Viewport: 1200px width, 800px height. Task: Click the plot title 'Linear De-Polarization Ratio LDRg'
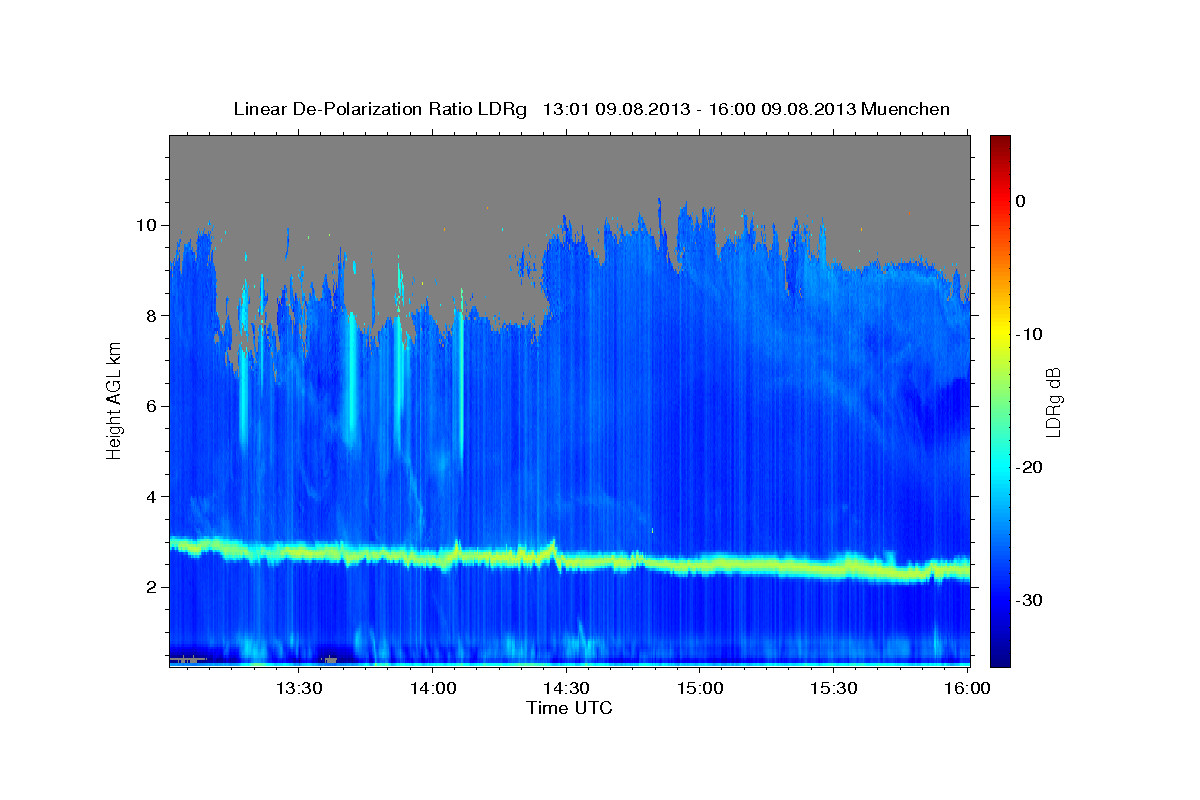(x=380, y=109)
